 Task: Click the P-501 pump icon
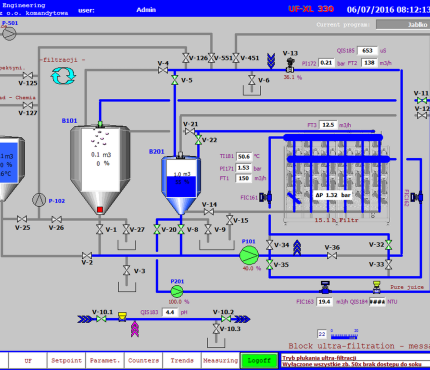(x=9, y=33)
